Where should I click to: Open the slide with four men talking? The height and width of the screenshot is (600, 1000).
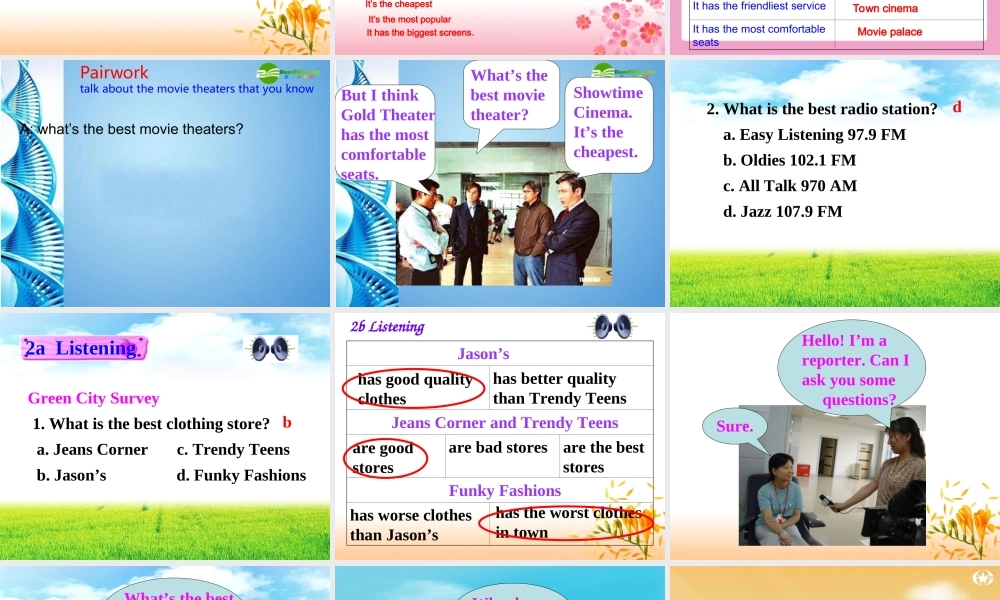[x=500, y=183]
